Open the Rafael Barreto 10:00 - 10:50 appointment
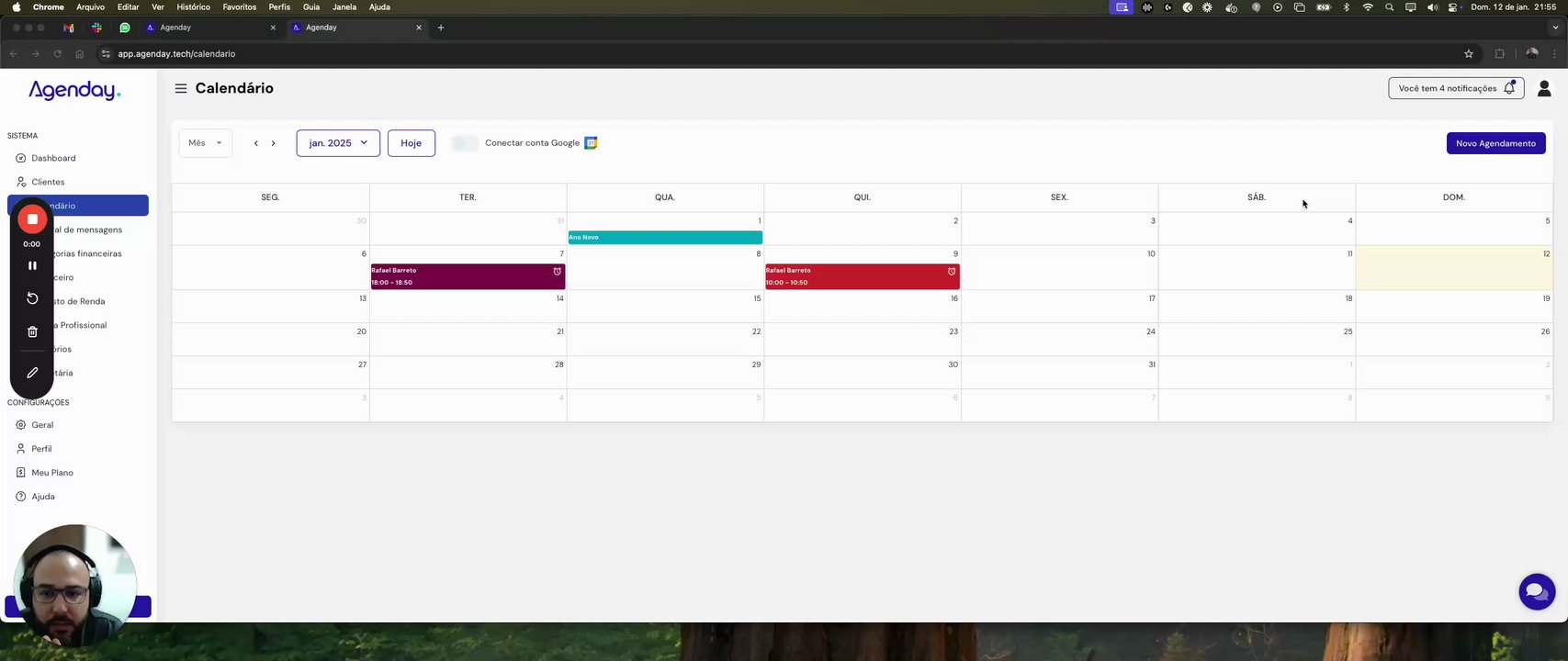The height and width of the screenshot is (661, 1568). [x=862, y=276]
